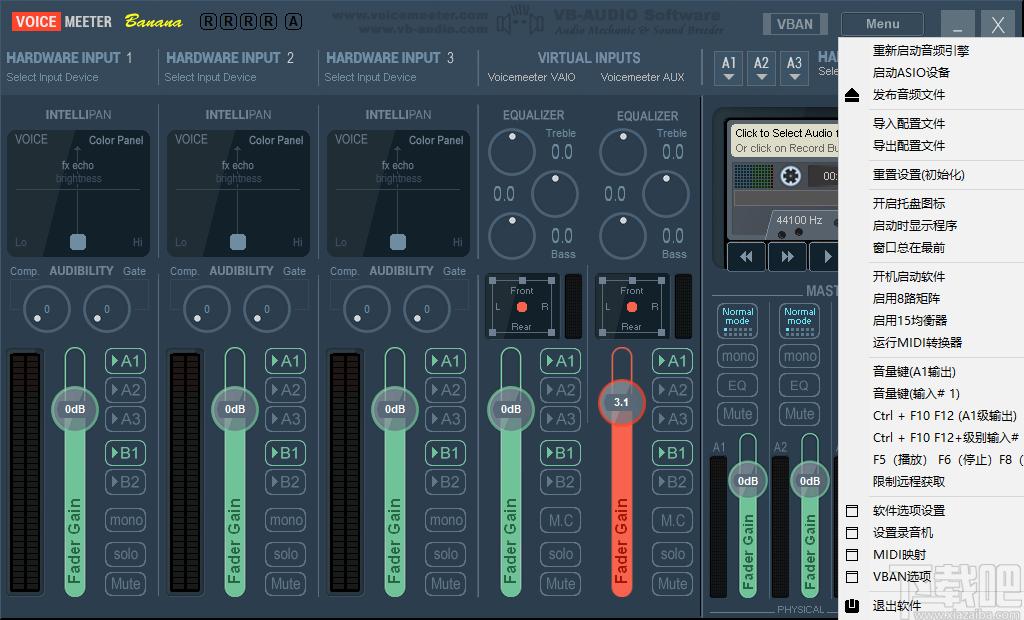The width and height of the screenshot is (1024, 620).
Task: Fast forward the cassette recorder
Action: click(788, 256)
